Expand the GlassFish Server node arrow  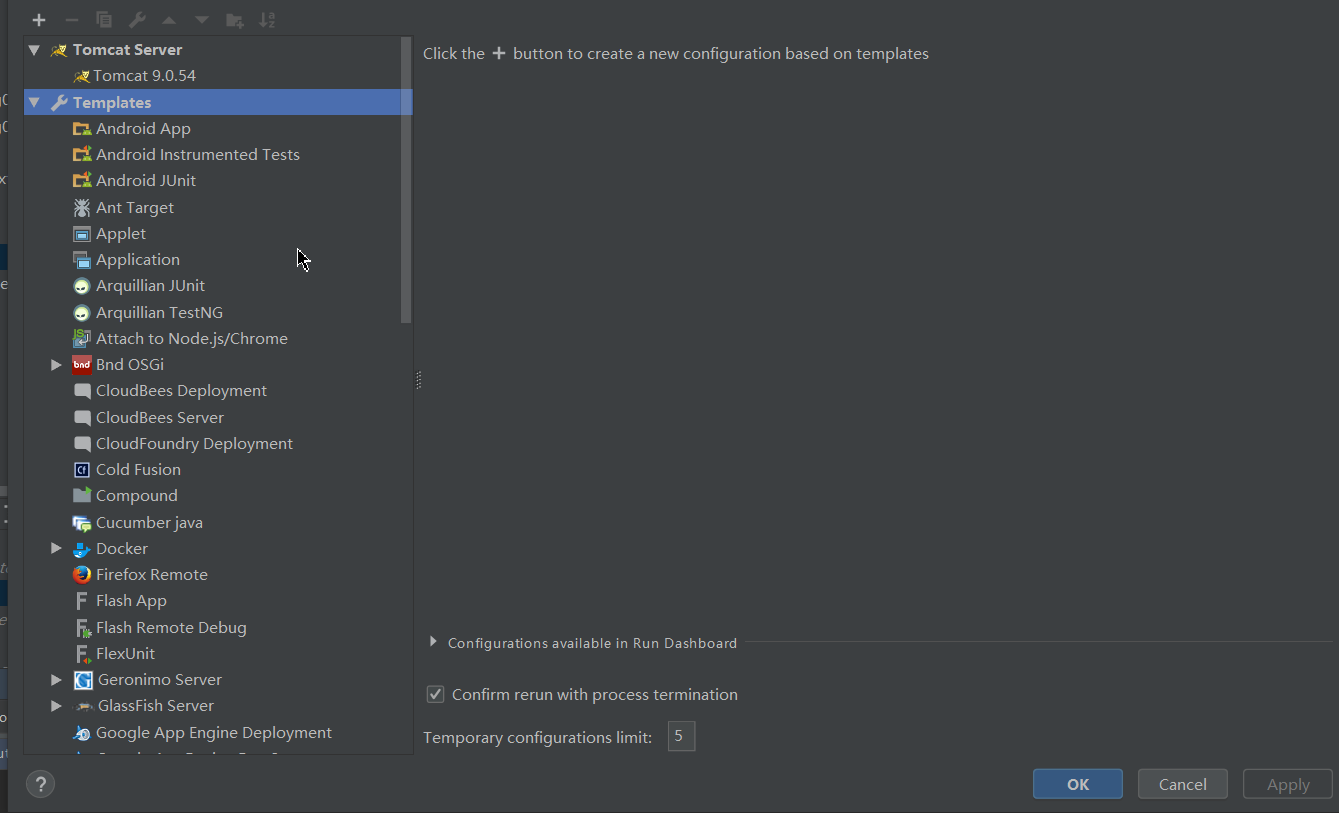57,706
